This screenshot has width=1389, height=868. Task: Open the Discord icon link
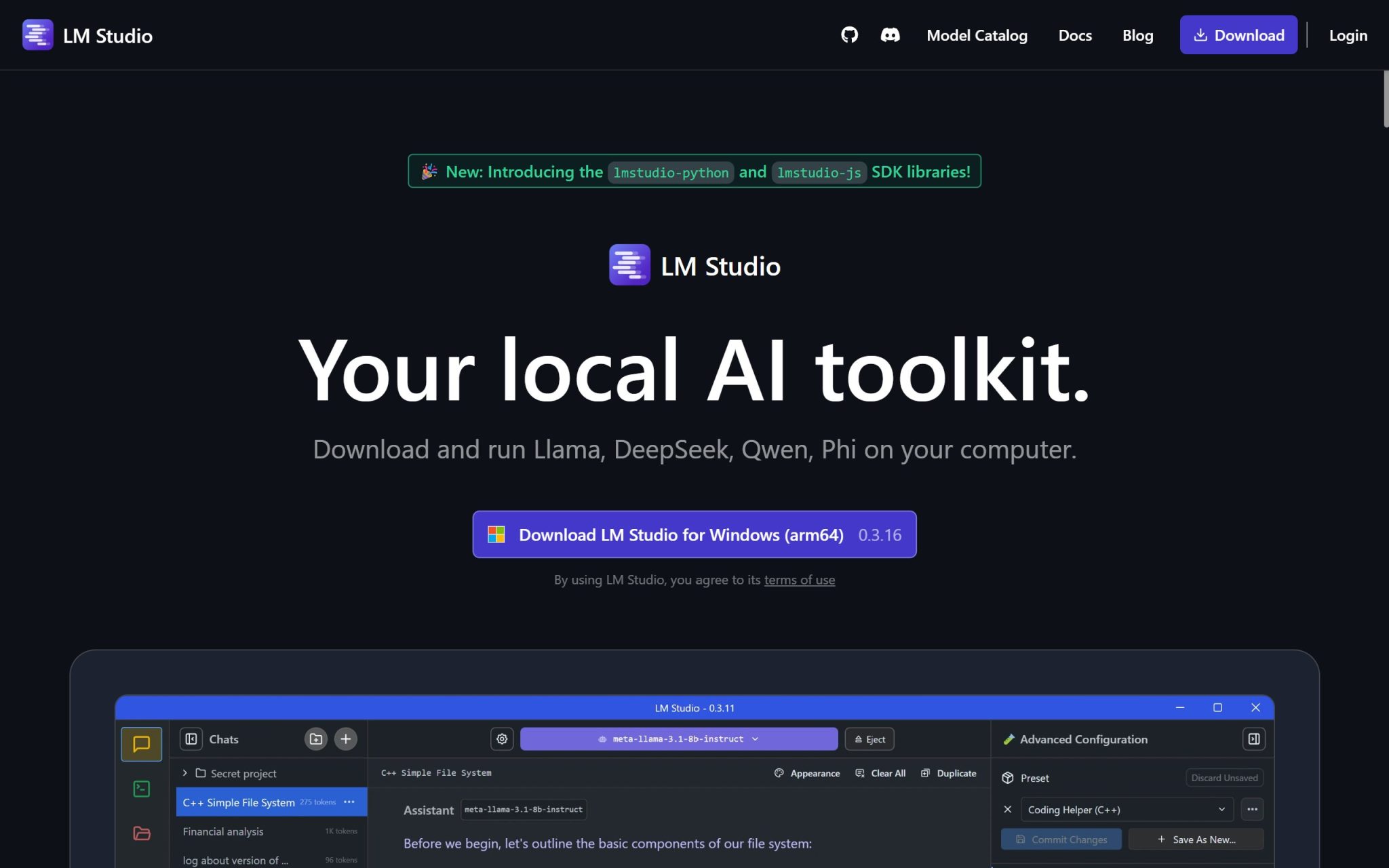click(x=890, y=35)
